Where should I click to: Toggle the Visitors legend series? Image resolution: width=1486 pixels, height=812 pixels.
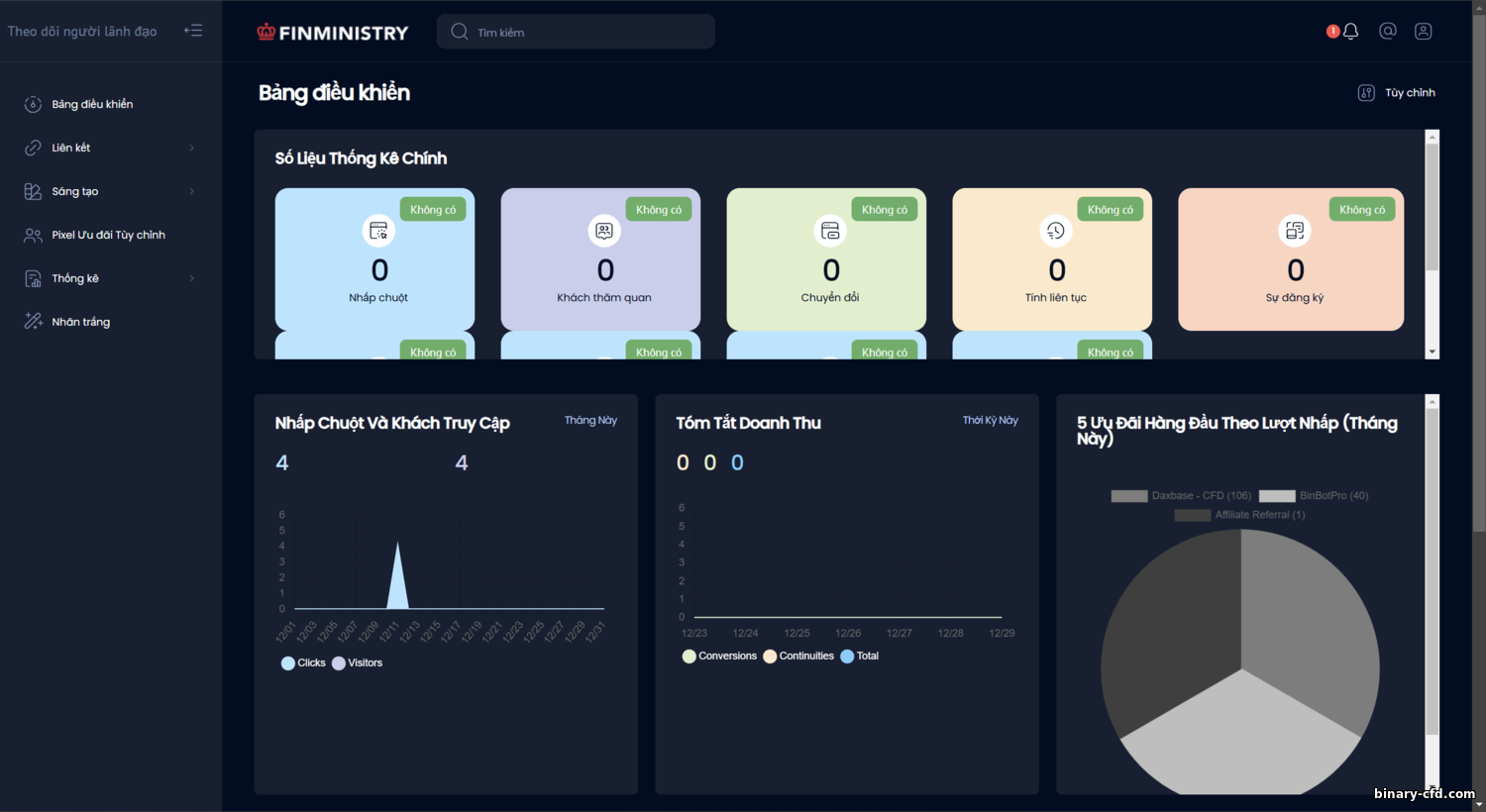pos(357,663)
